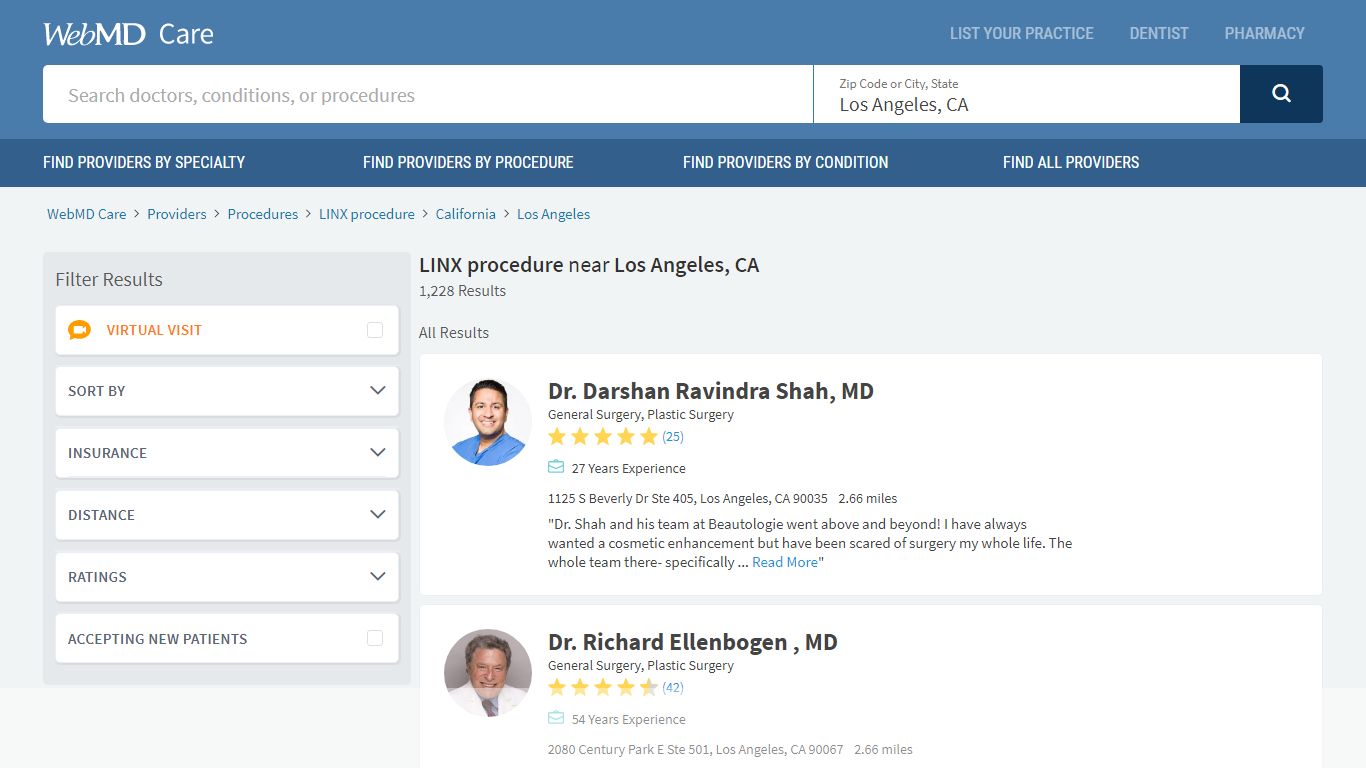Open the Pharmacy section
Viewport: 1366px width, 768px height.
point(1264,33)
